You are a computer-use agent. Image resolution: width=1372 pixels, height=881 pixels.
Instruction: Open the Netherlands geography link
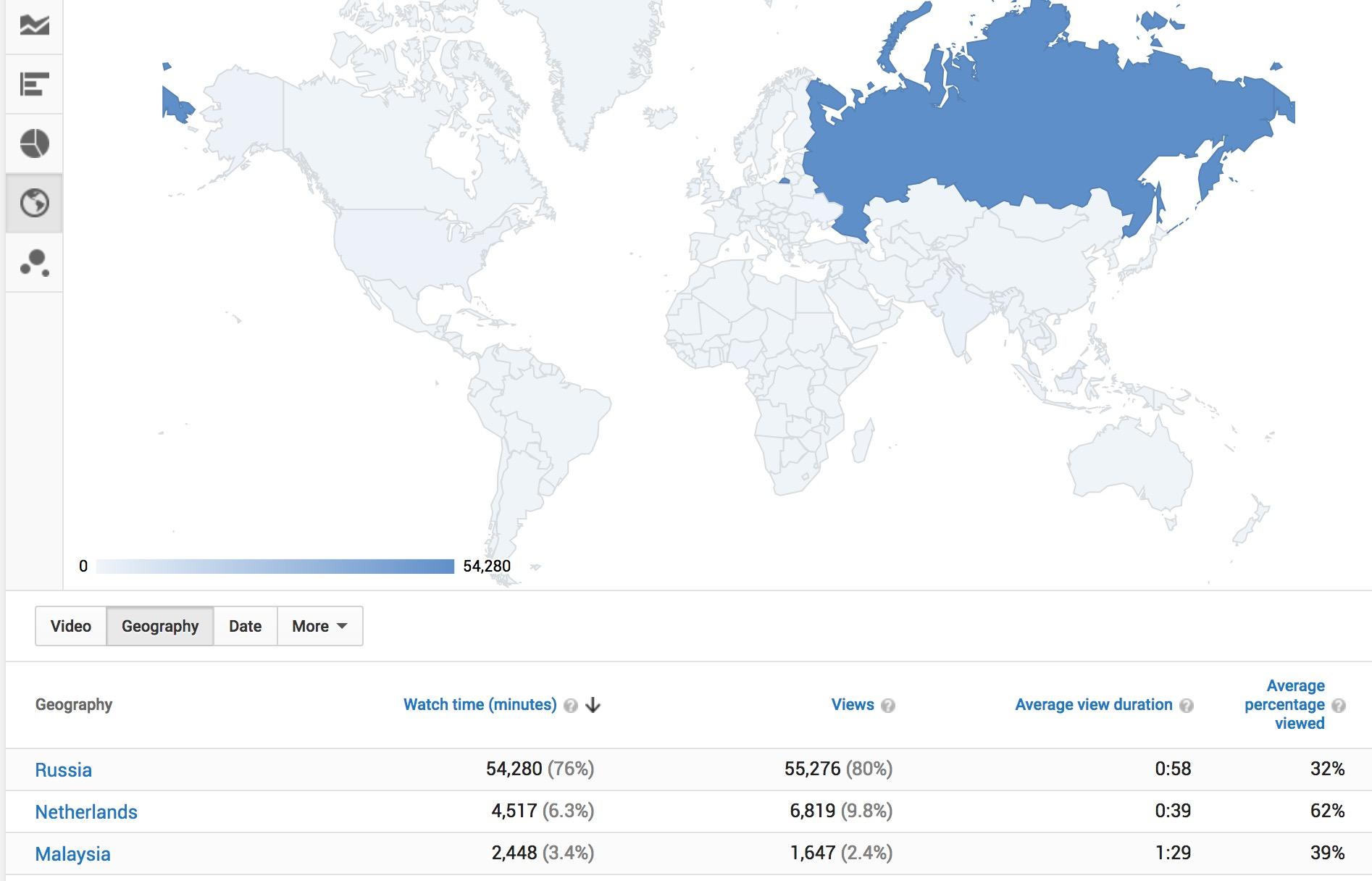(x=86, y=811)
